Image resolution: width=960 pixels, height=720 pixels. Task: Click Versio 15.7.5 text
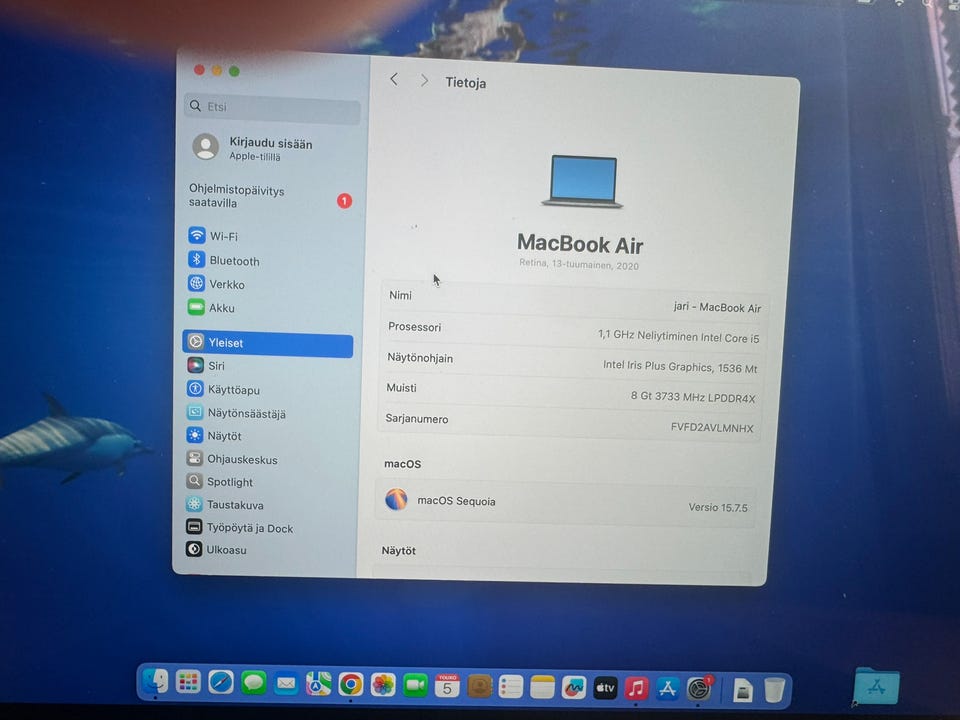[x=718, y=507]
